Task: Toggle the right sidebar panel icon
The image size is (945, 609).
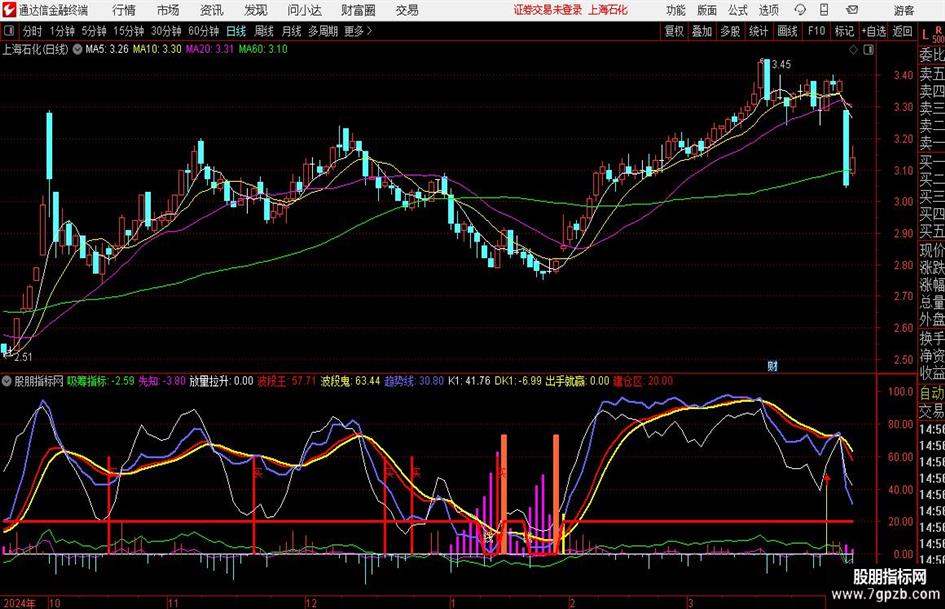Action: [868, 50]
